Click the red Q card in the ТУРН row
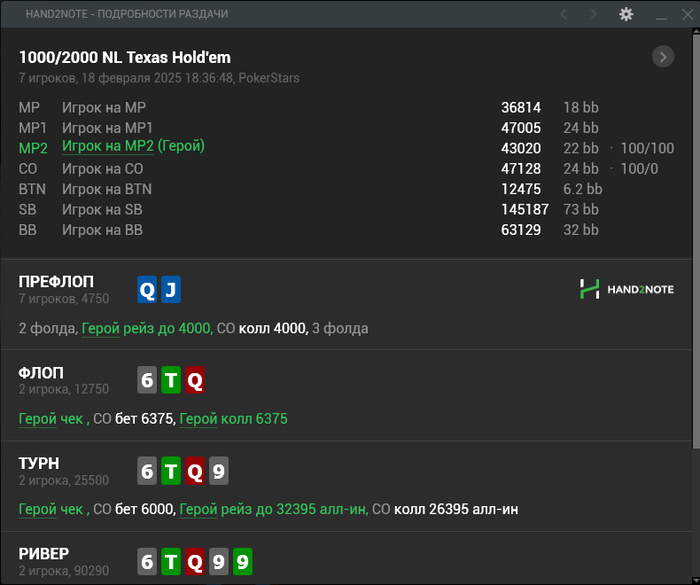The width and height of the screenshot is (700, 585). pos(195,471)
